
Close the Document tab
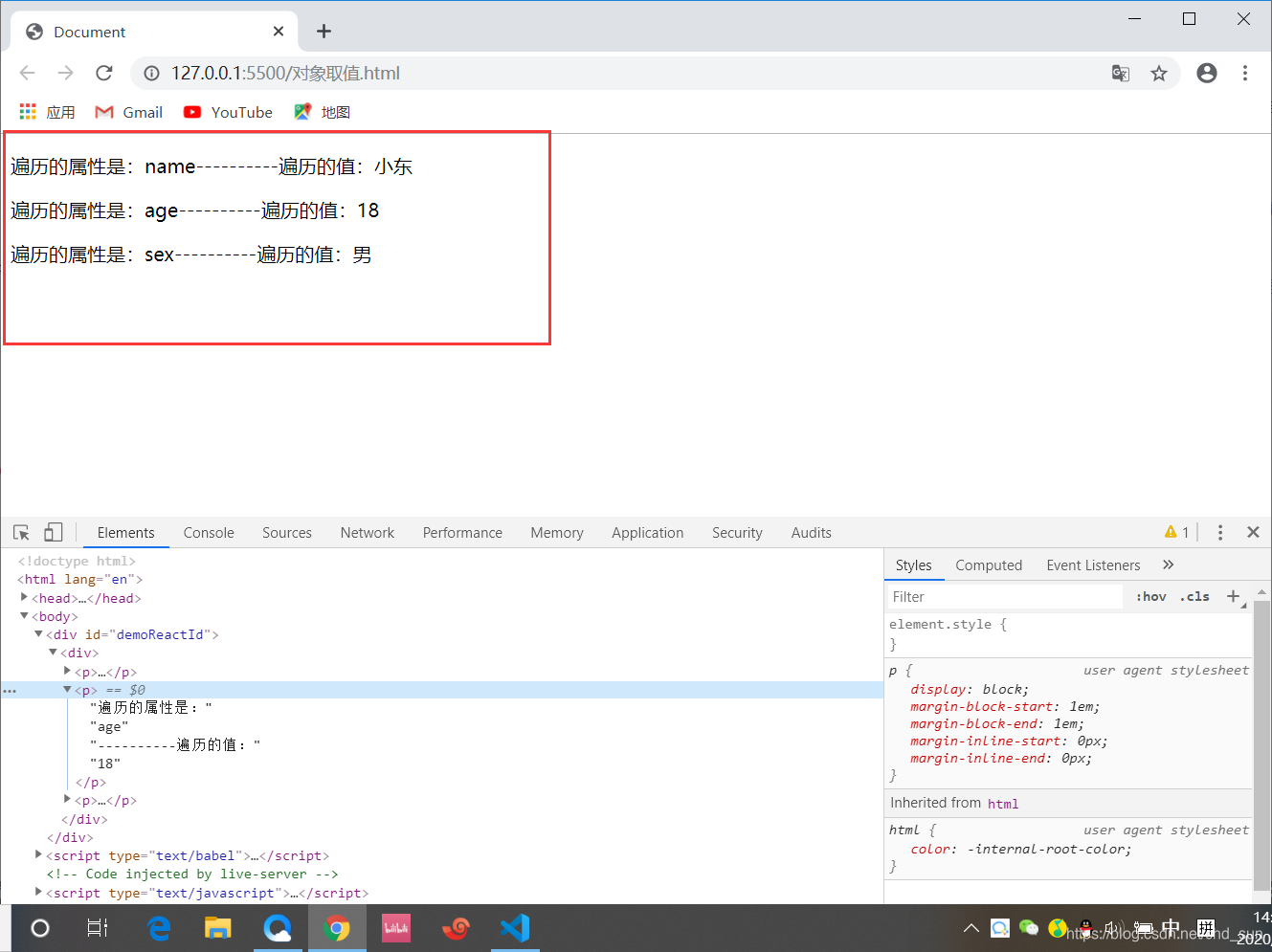pyautogui.click(x=279, y=32)
